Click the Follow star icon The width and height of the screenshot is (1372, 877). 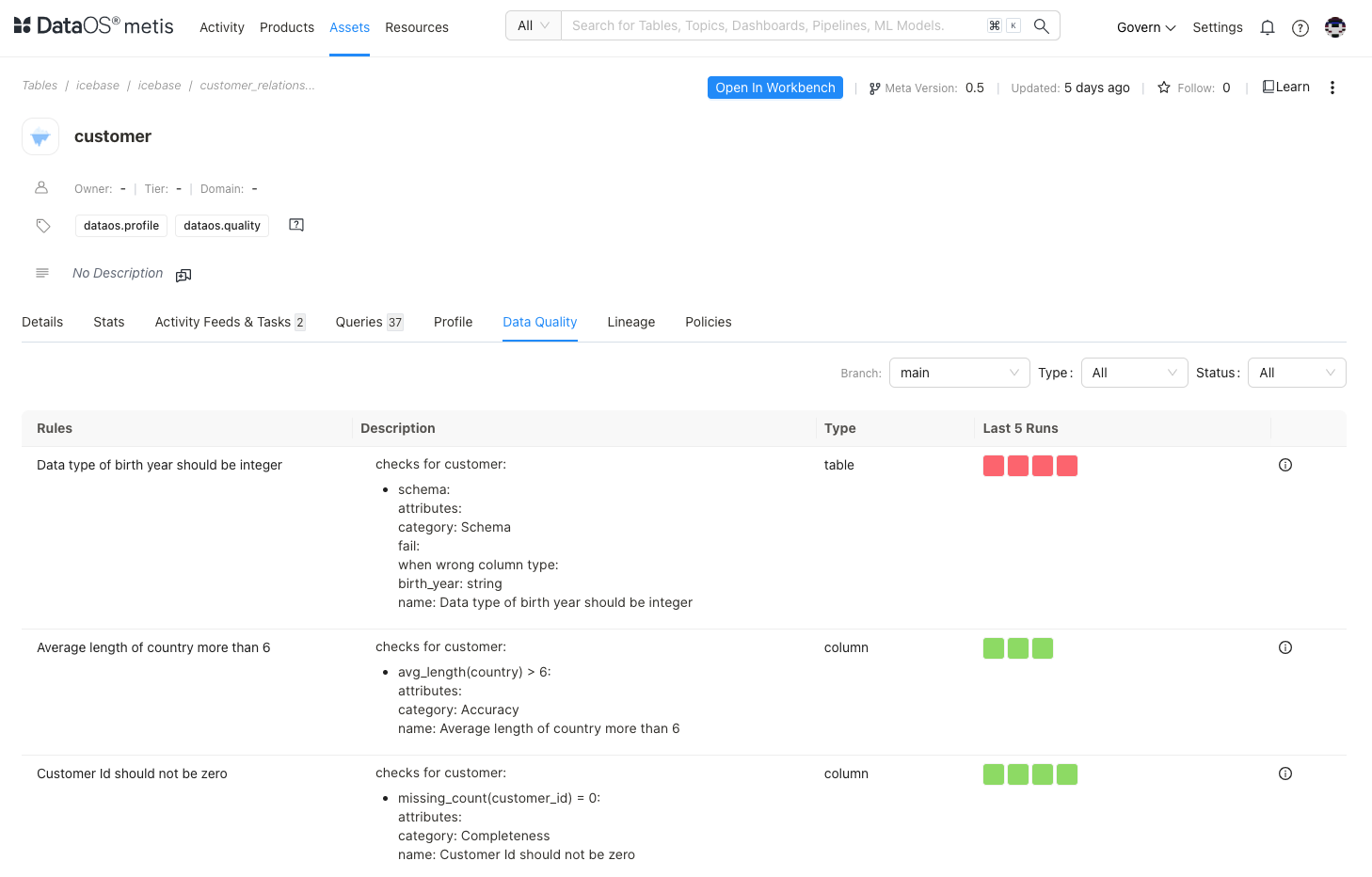1164,88
